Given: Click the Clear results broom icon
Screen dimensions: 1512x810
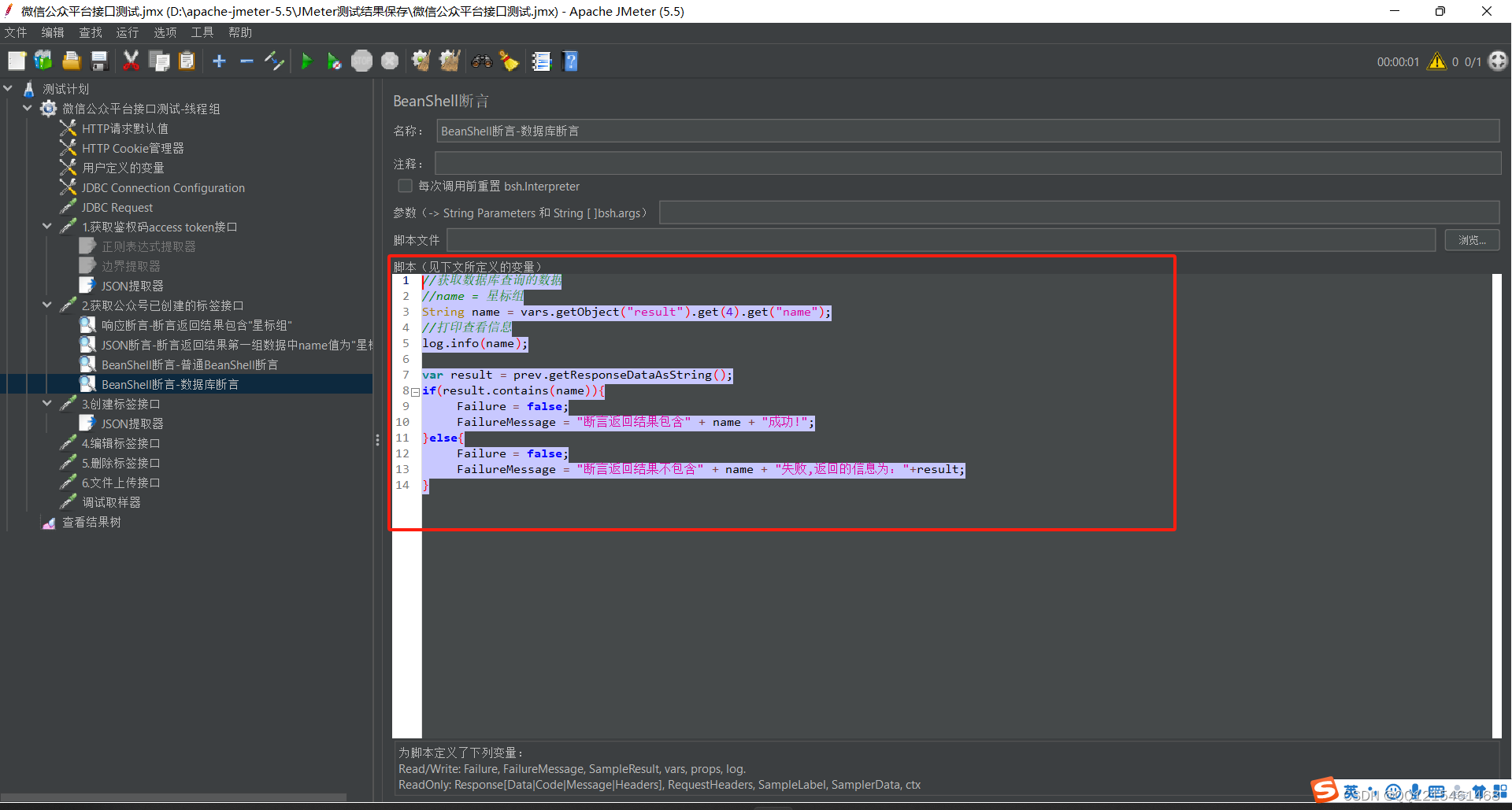Looking at the screenshot, I should coord(421,61).
